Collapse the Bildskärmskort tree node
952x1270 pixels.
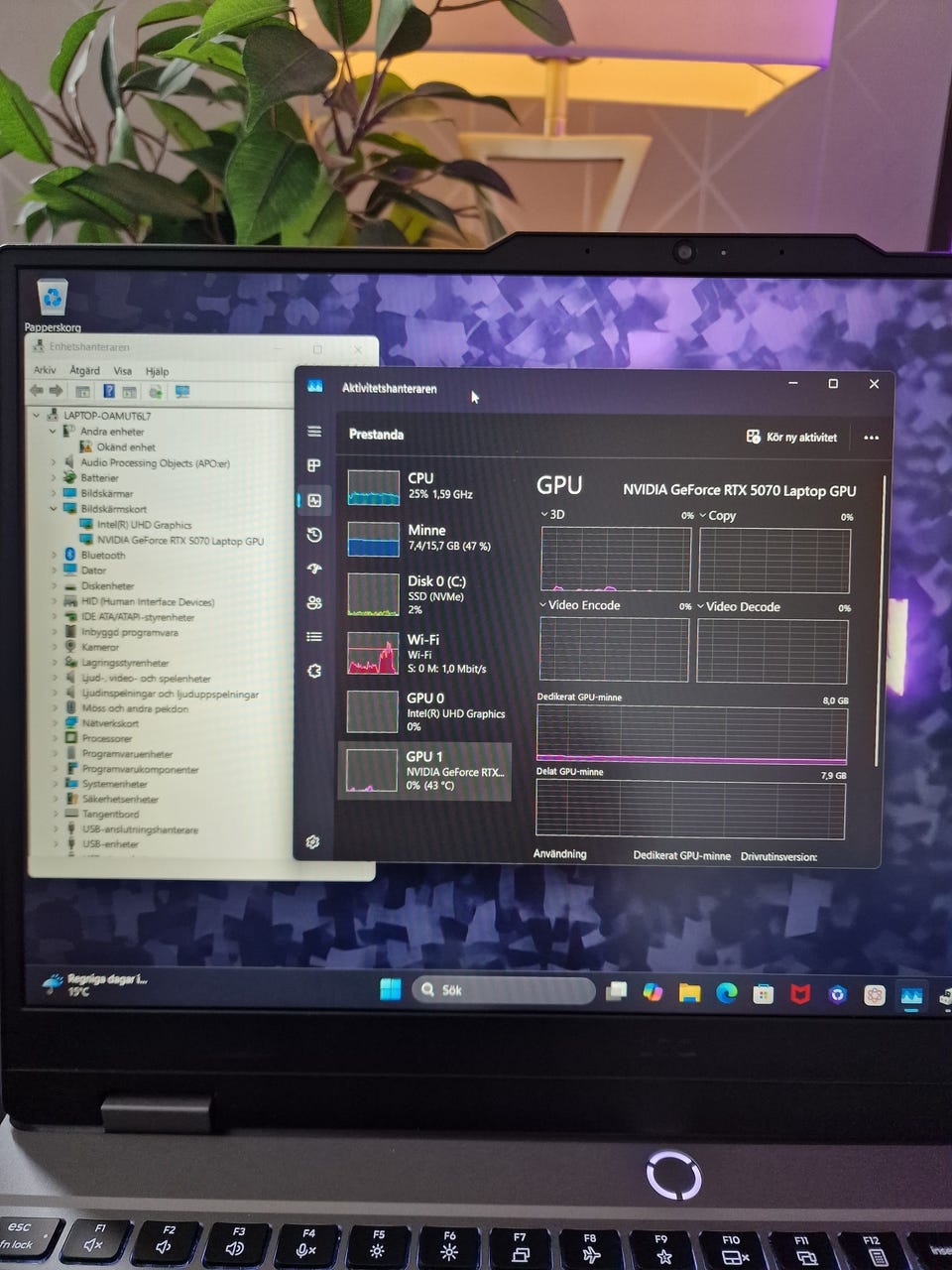[x=54, y=509]
